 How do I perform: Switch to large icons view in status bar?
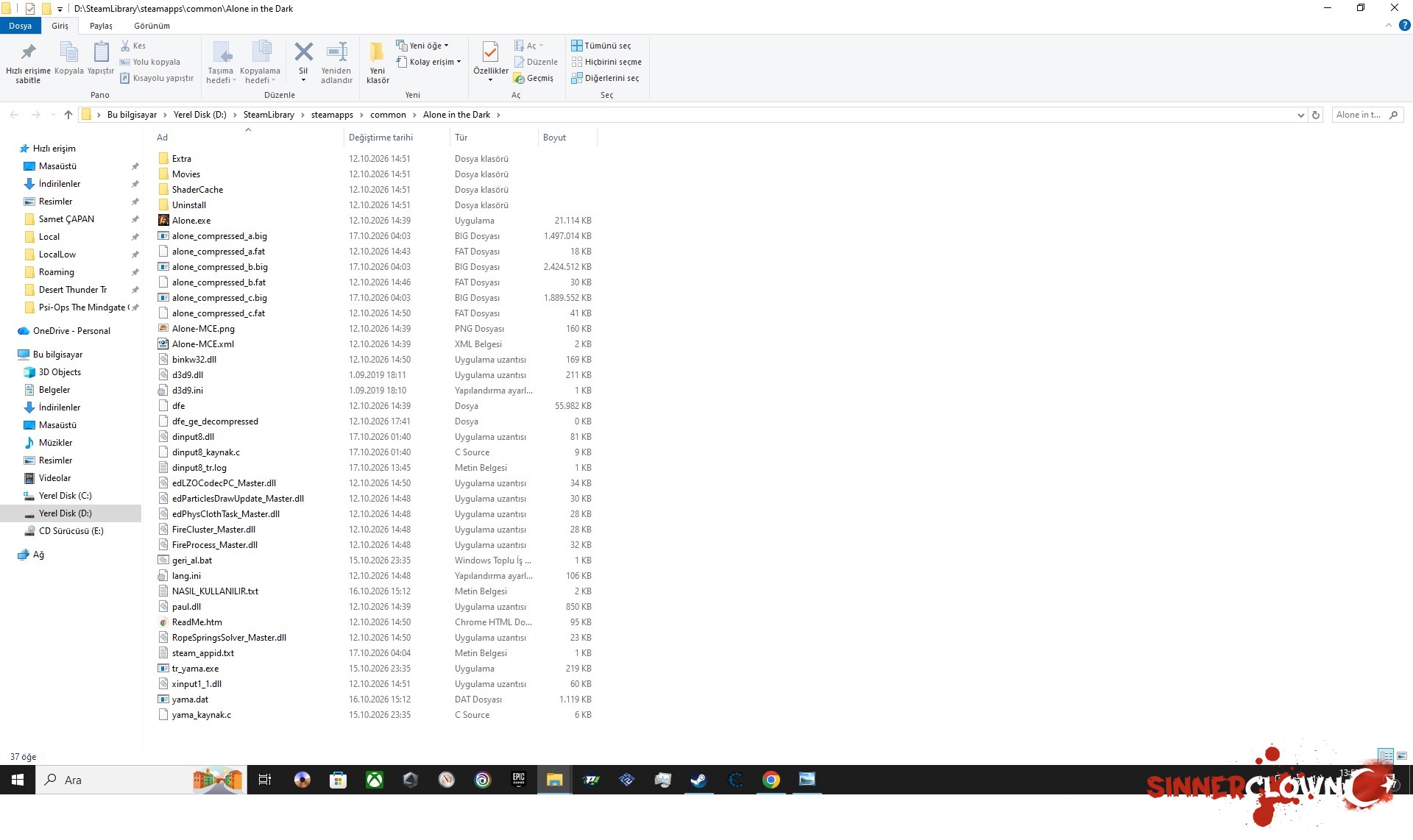(x=1402, y=755)
